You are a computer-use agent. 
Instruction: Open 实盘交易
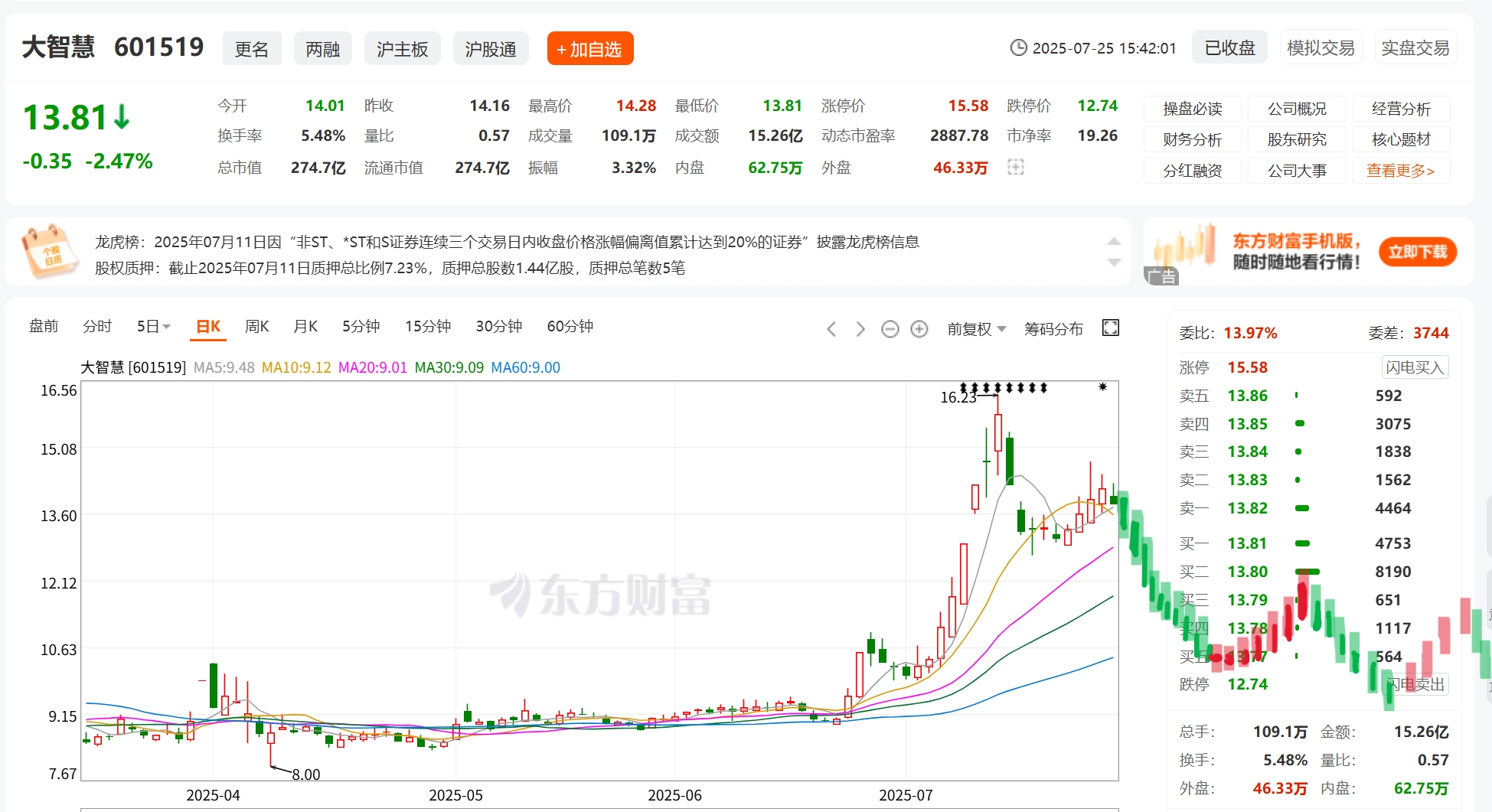point(1415,48)
